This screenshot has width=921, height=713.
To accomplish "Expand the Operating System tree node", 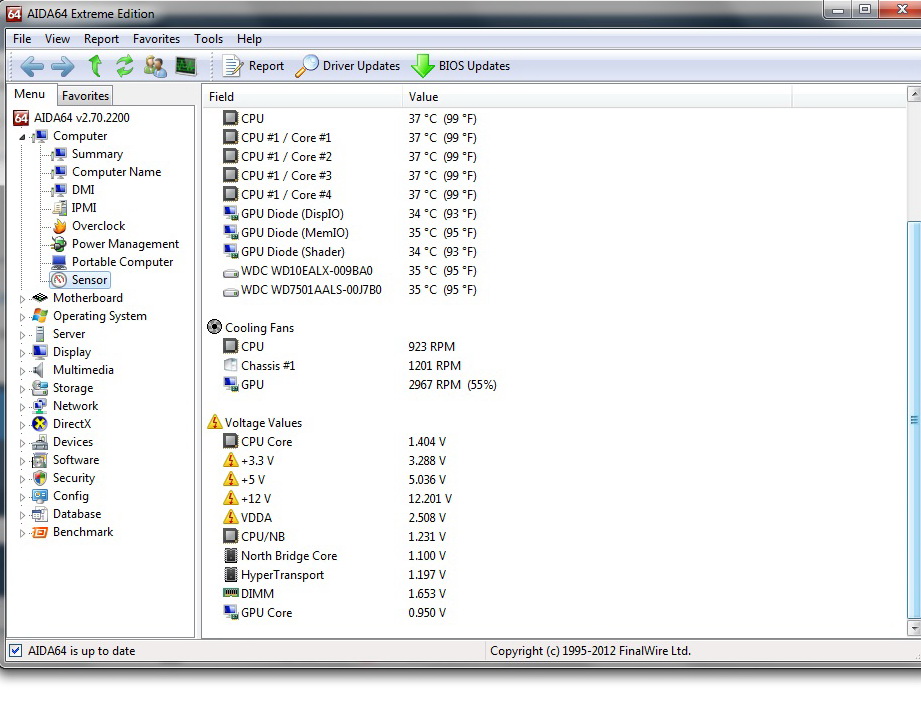I will tap(22, 317).
